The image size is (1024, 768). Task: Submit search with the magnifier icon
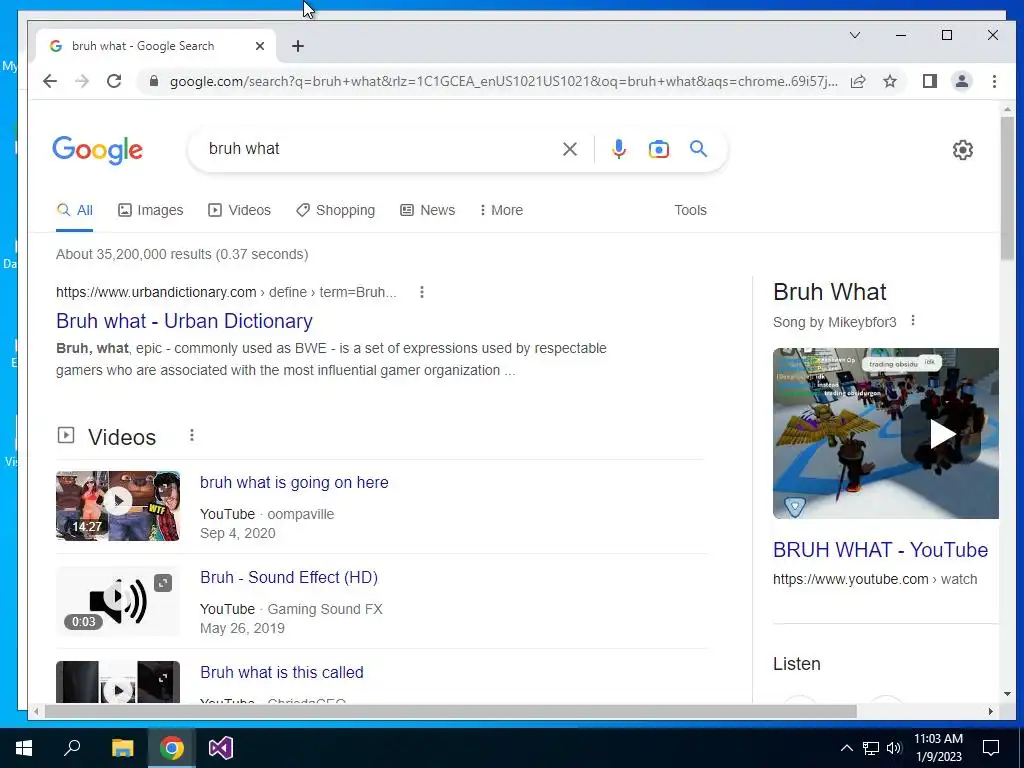pos(699,149)
